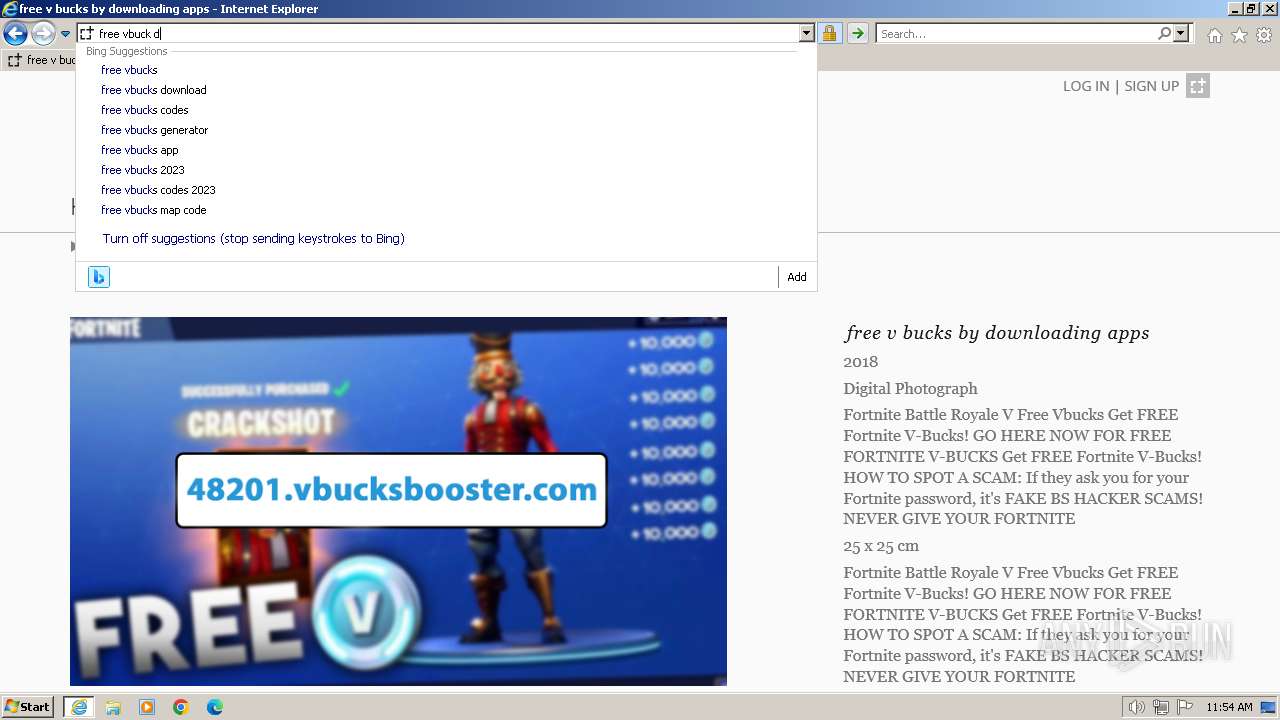1280x720 pixels.
Task: Select suggestion 'free vbucks'
Action: [x=129, y=70]
